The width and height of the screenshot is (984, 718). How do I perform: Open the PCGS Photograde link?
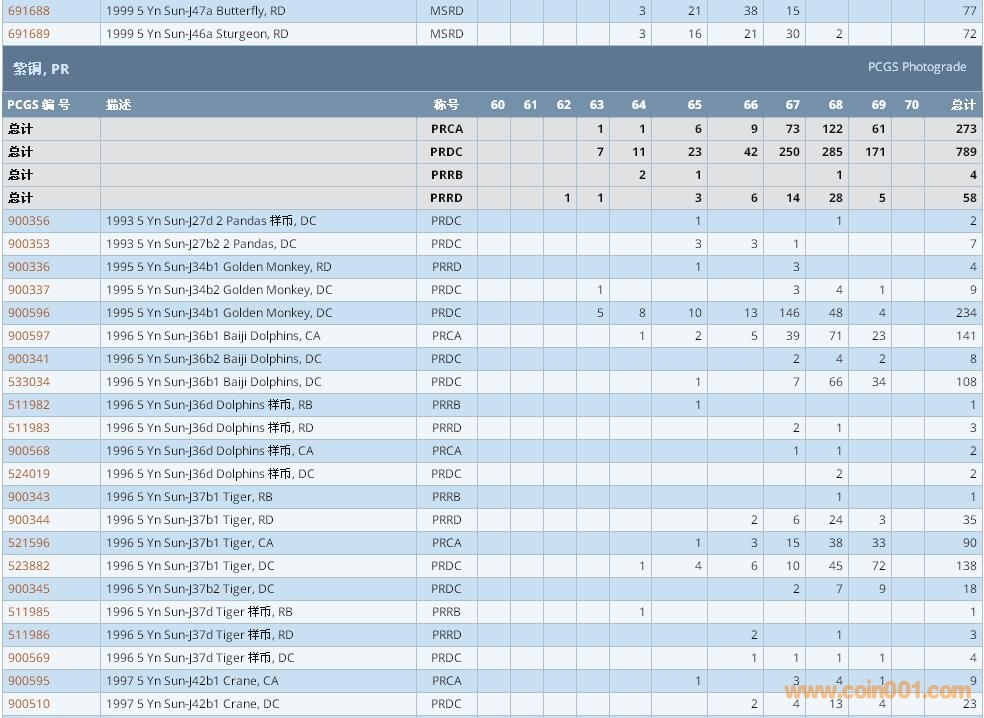[x=916, y=67]
